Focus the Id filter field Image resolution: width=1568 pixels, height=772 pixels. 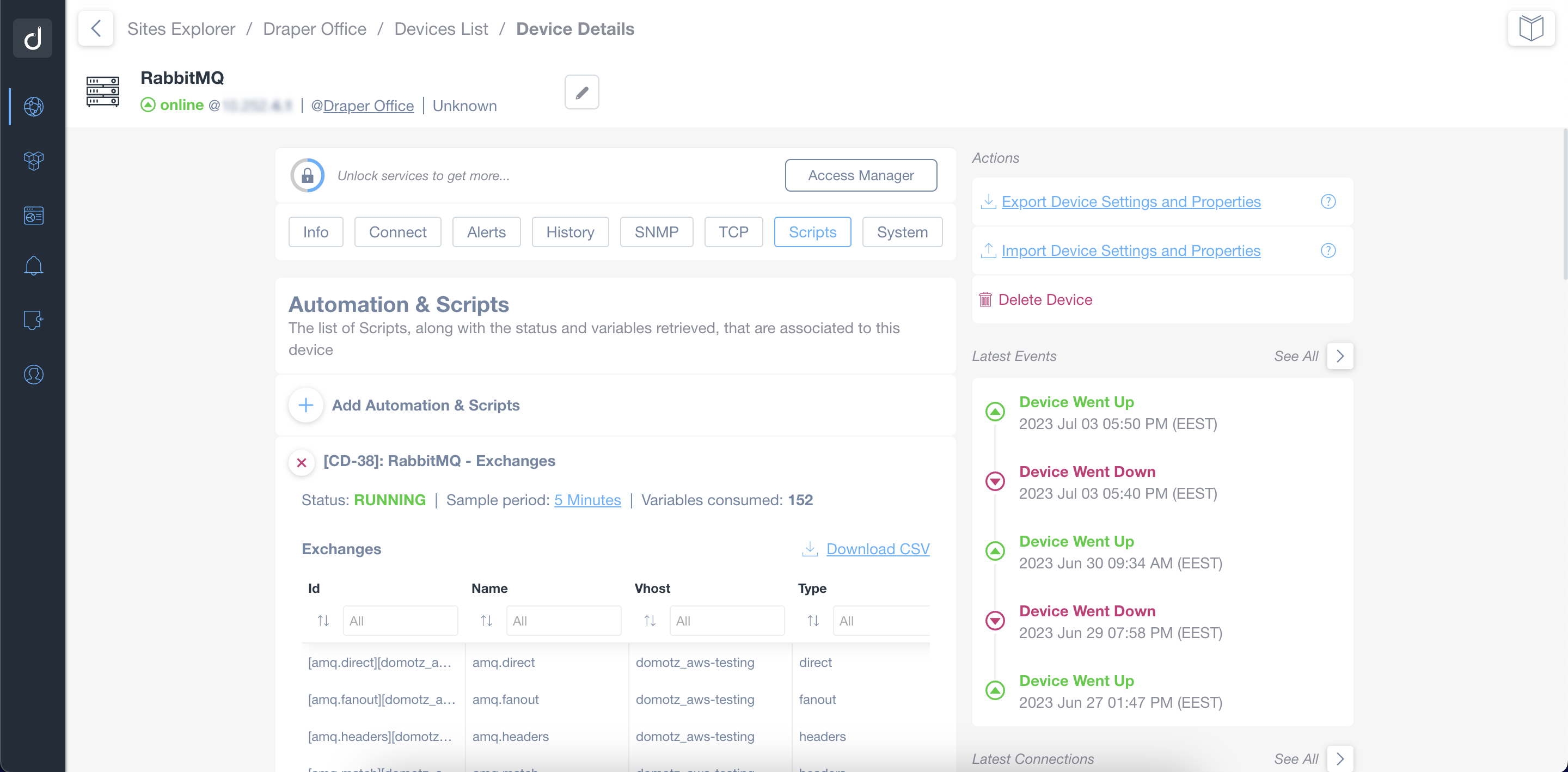coord(400,621)
